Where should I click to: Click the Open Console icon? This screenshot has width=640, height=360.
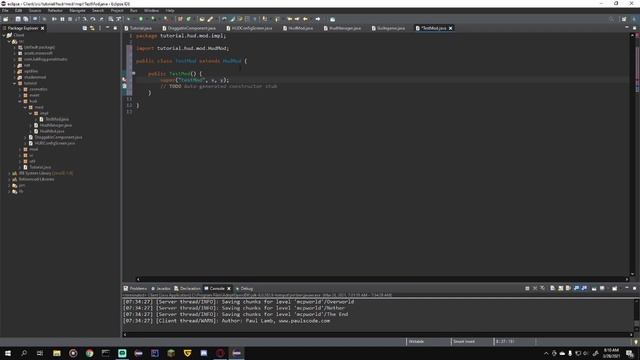(615, 288)
